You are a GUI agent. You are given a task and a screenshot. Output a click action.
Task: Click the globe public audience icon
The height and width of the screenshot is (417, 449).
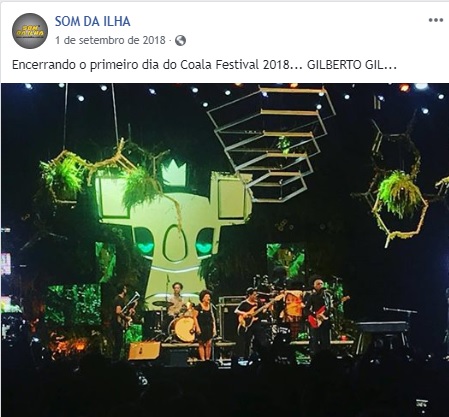(180, 41)
